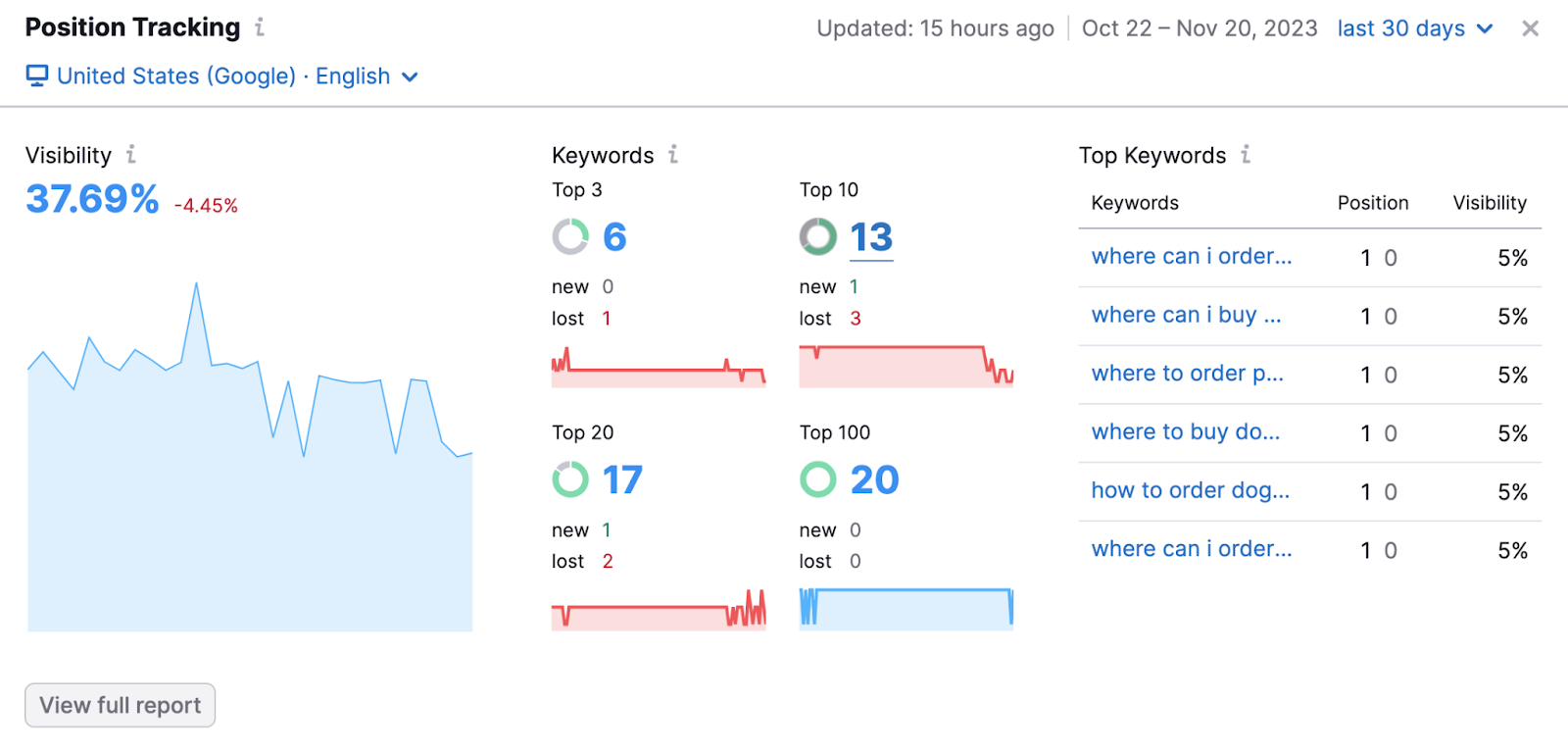
Task: Open the 'where can i buy ...' keyword
Action: coord(1186,315)
